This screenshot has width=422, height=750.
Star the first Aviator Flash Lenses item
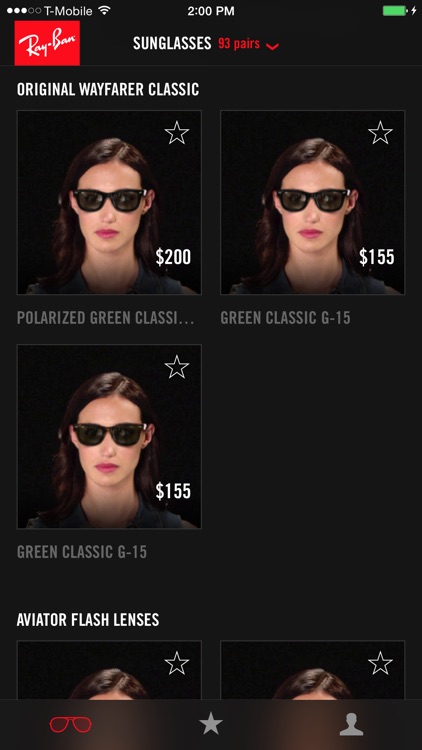pos(177,663)
